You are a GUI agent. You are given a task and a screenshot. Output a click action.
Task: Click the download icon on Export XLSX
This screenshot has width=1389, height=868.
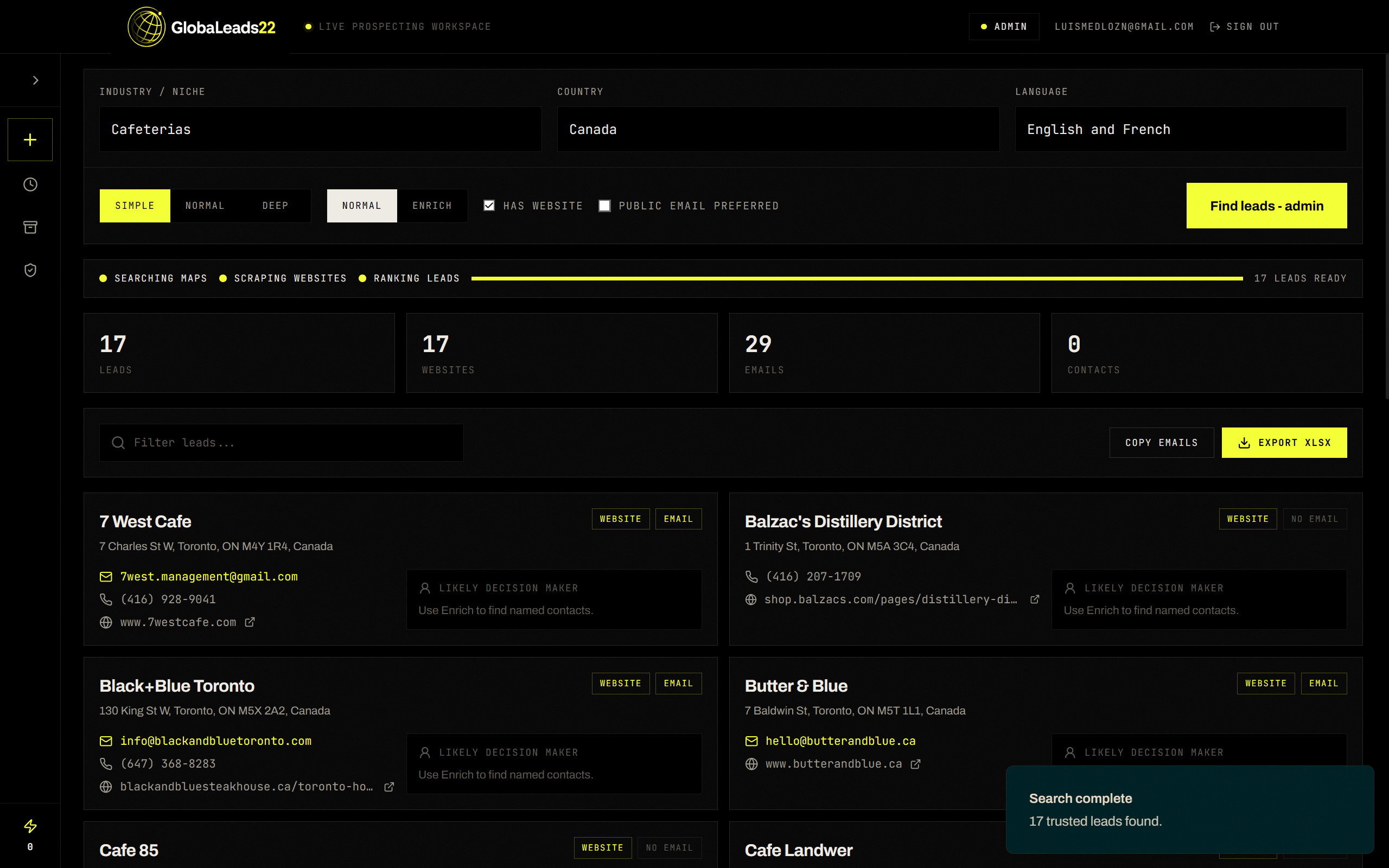(x=1244, y=443)
